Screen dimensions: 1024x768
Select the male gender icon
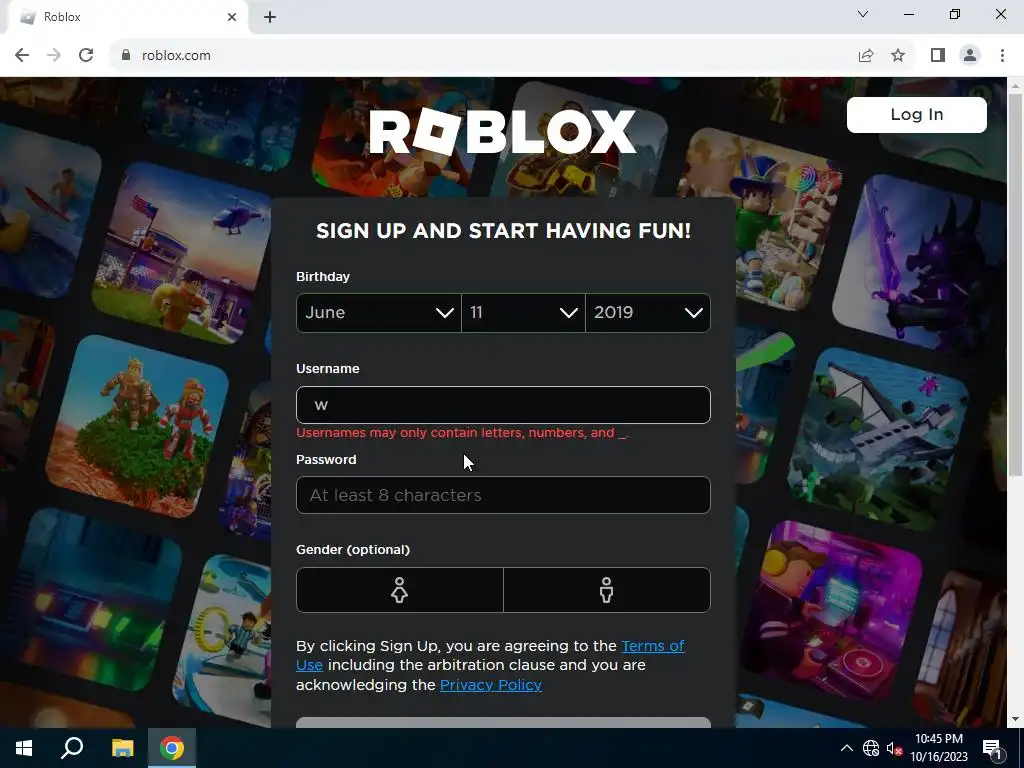[607, 590]
